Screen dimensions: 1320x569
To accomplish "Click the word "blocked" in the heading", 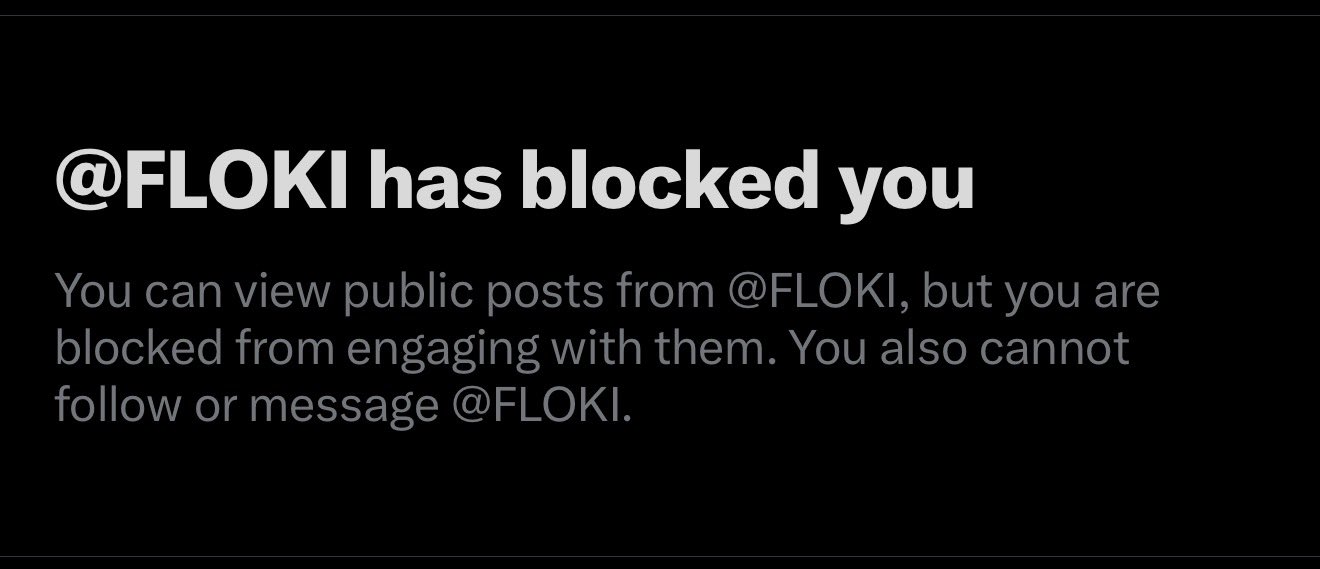I will 667,181.
